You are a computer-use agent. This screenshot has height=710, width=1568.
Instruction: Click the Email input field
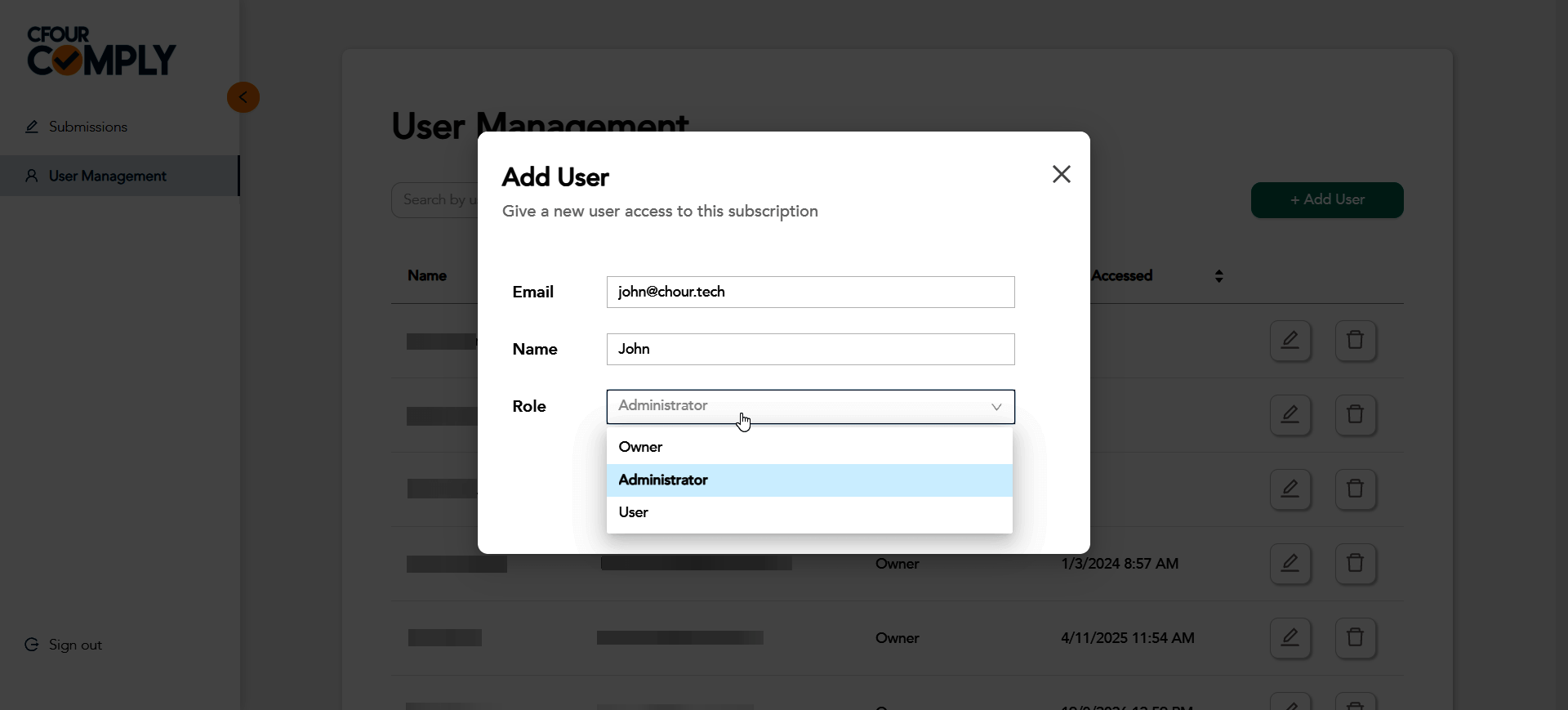coord(810,292)
